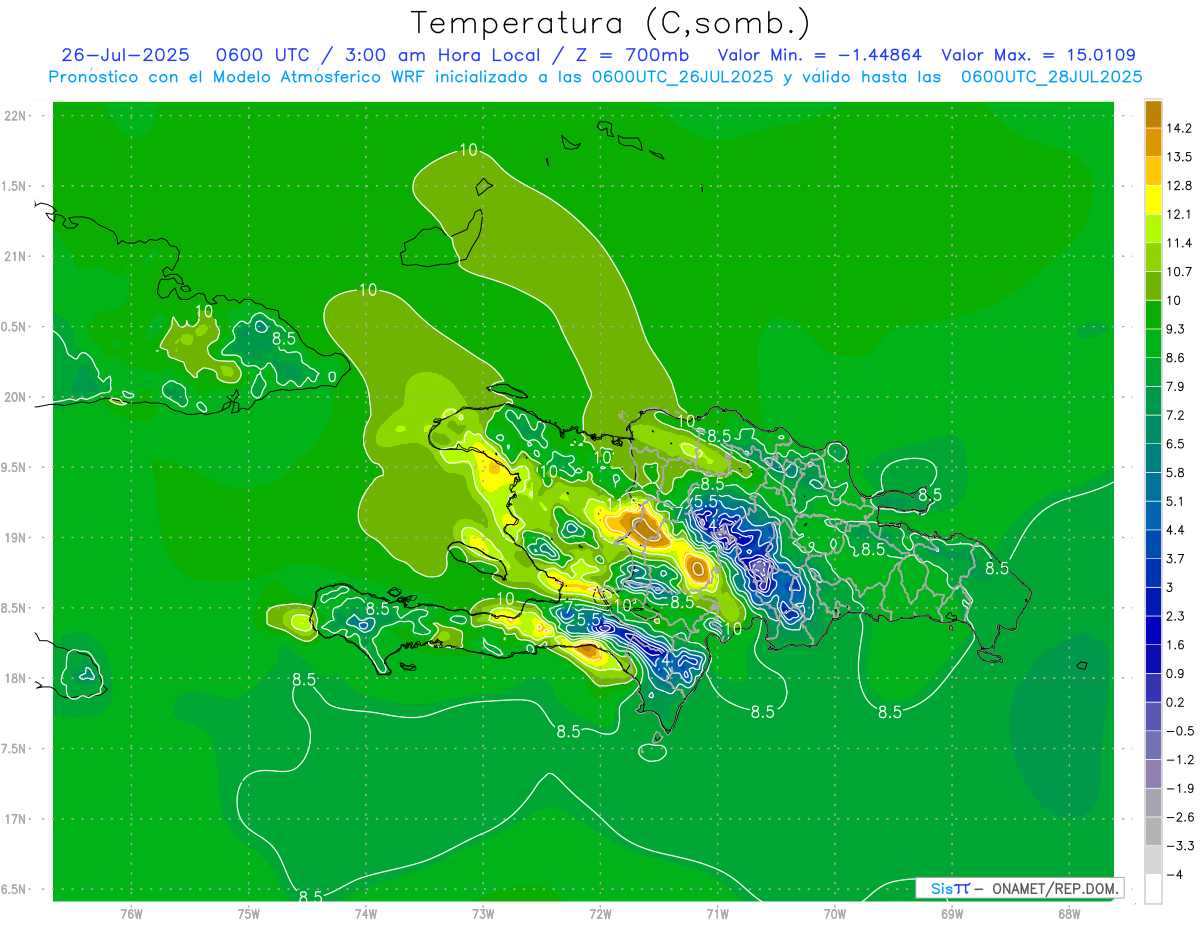Screen dimensions: 1200x927
Task: Click the "18N" latitude axis label
Action: click(16, 679)
